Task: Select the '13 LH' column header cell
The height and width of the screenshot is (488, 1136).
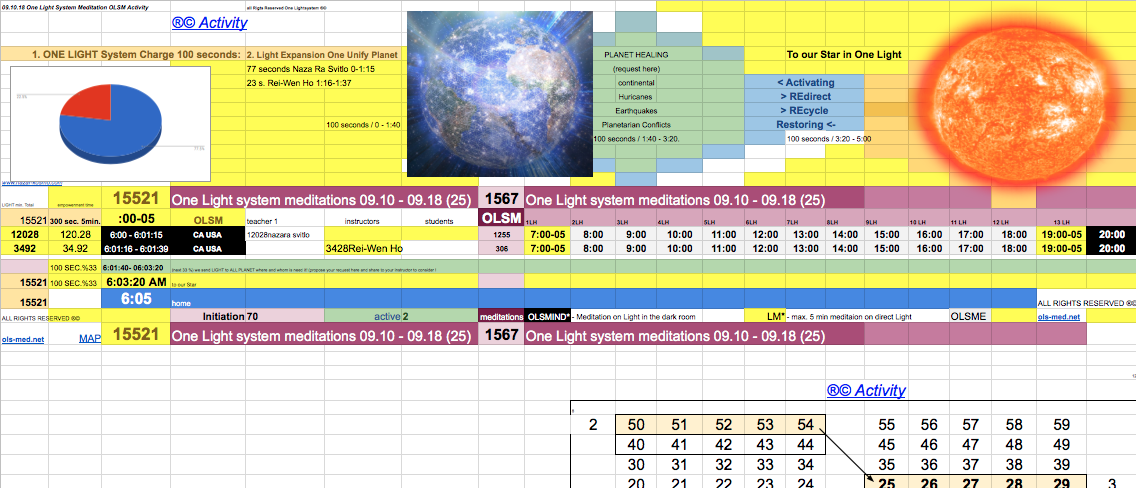Action: tap(1060, 220)
